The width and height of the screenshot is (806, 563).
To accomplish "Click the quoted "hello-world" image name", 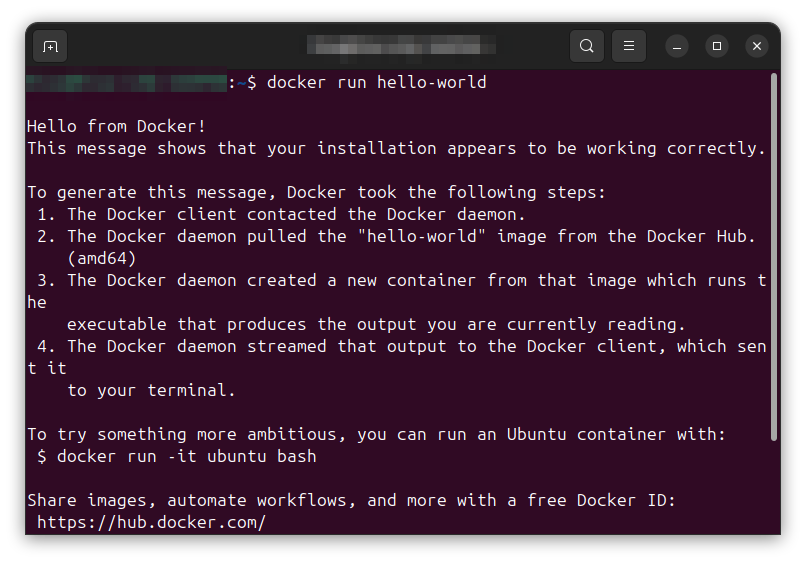I will [422, 237].
